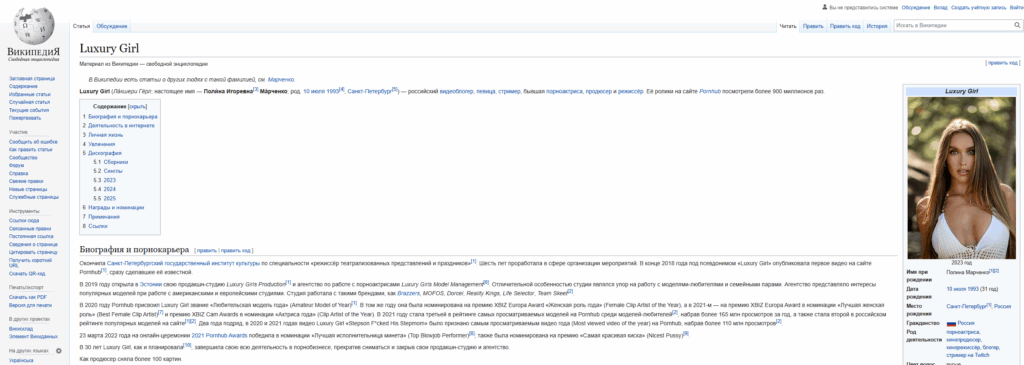Switch to the Обсуждение tab

[x=112, y=26]
